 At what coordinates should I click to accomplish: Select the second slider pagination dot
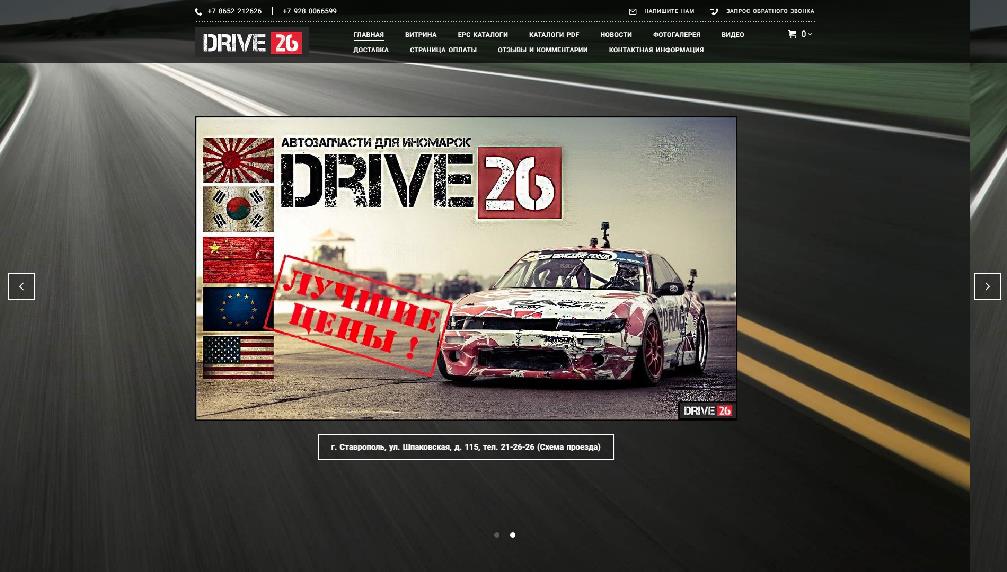512,535
